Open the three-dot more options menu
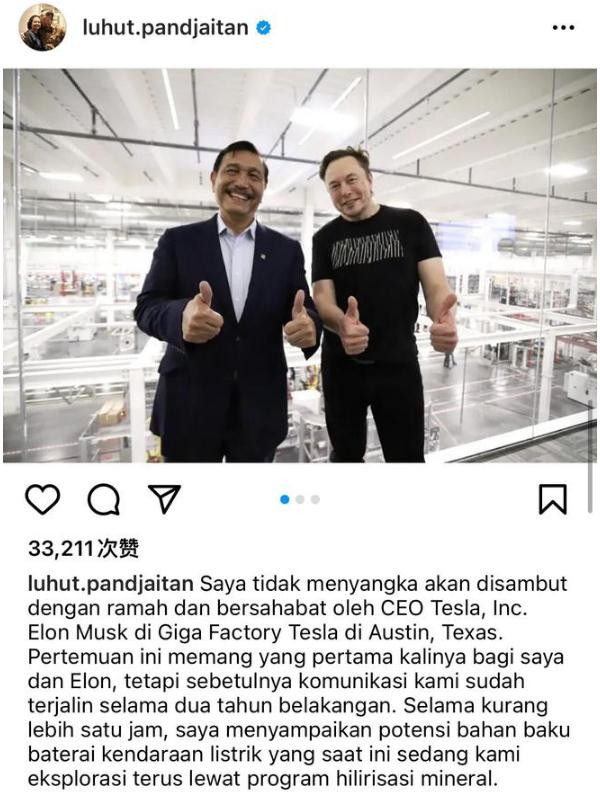This screenshot has height=798, width=600. coord(563,27)
